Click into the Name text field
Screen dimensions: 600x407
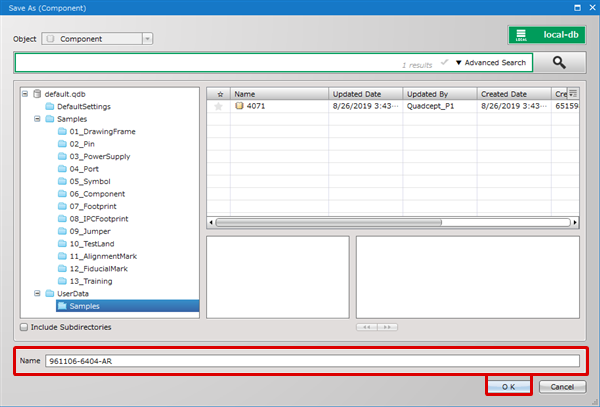pos(310,361)
